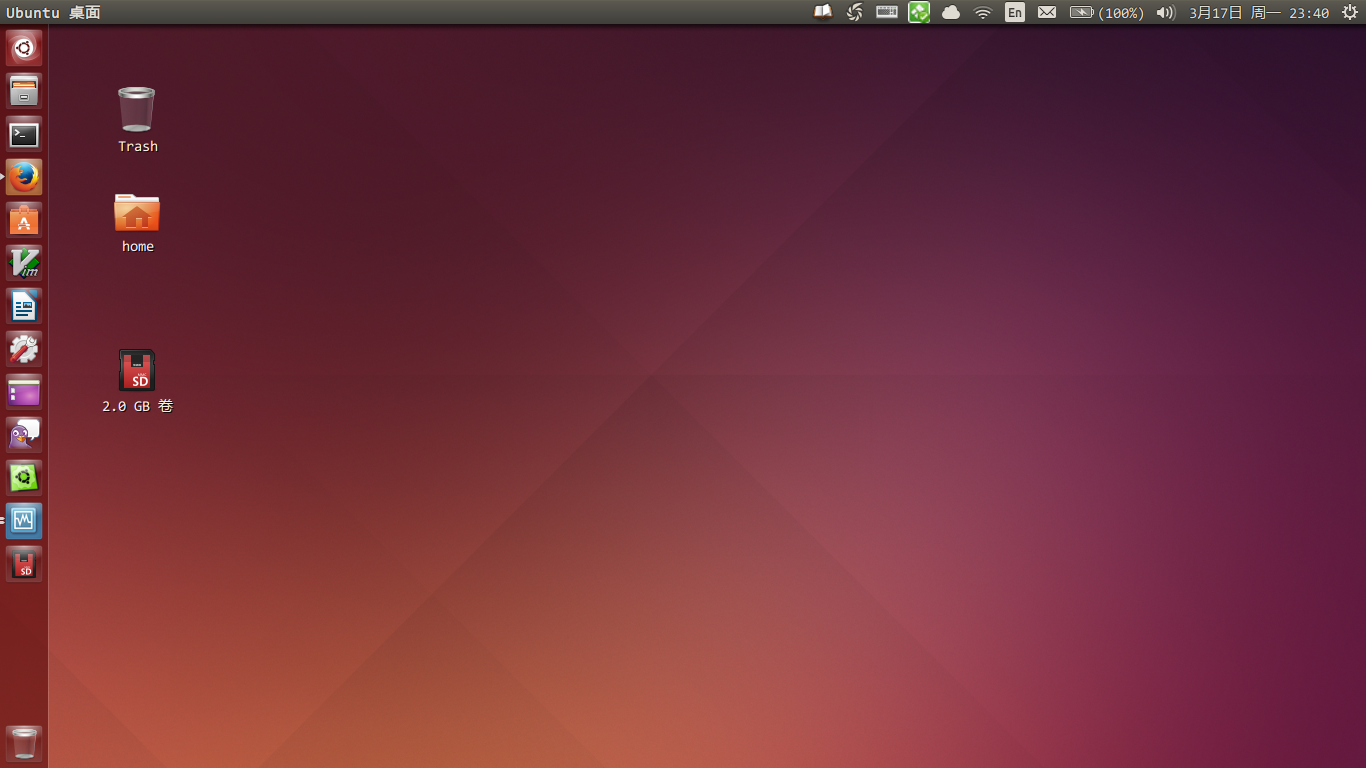
Task: Open LibreOffice Writer from the launcher
Action: 24,306
